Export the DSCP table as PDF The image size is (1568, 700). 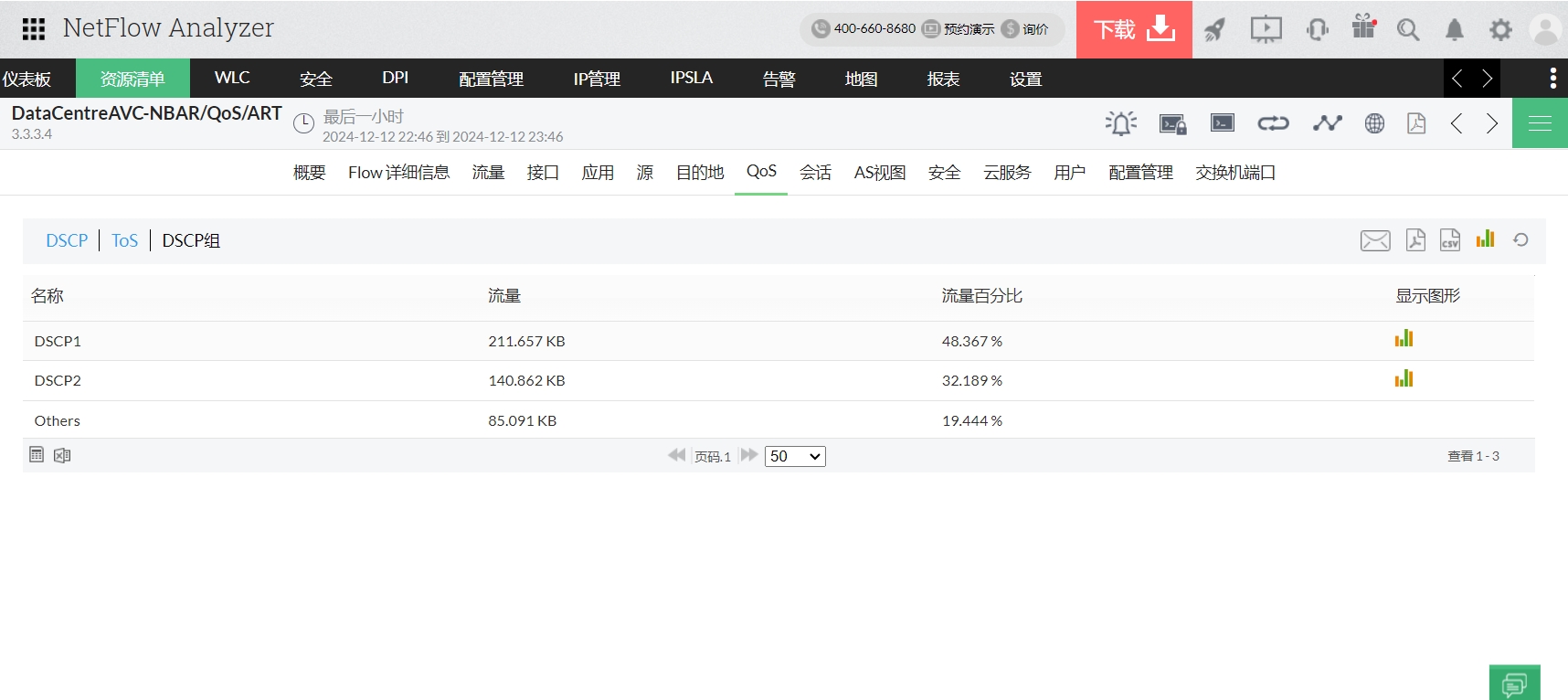coord(1414,240)
